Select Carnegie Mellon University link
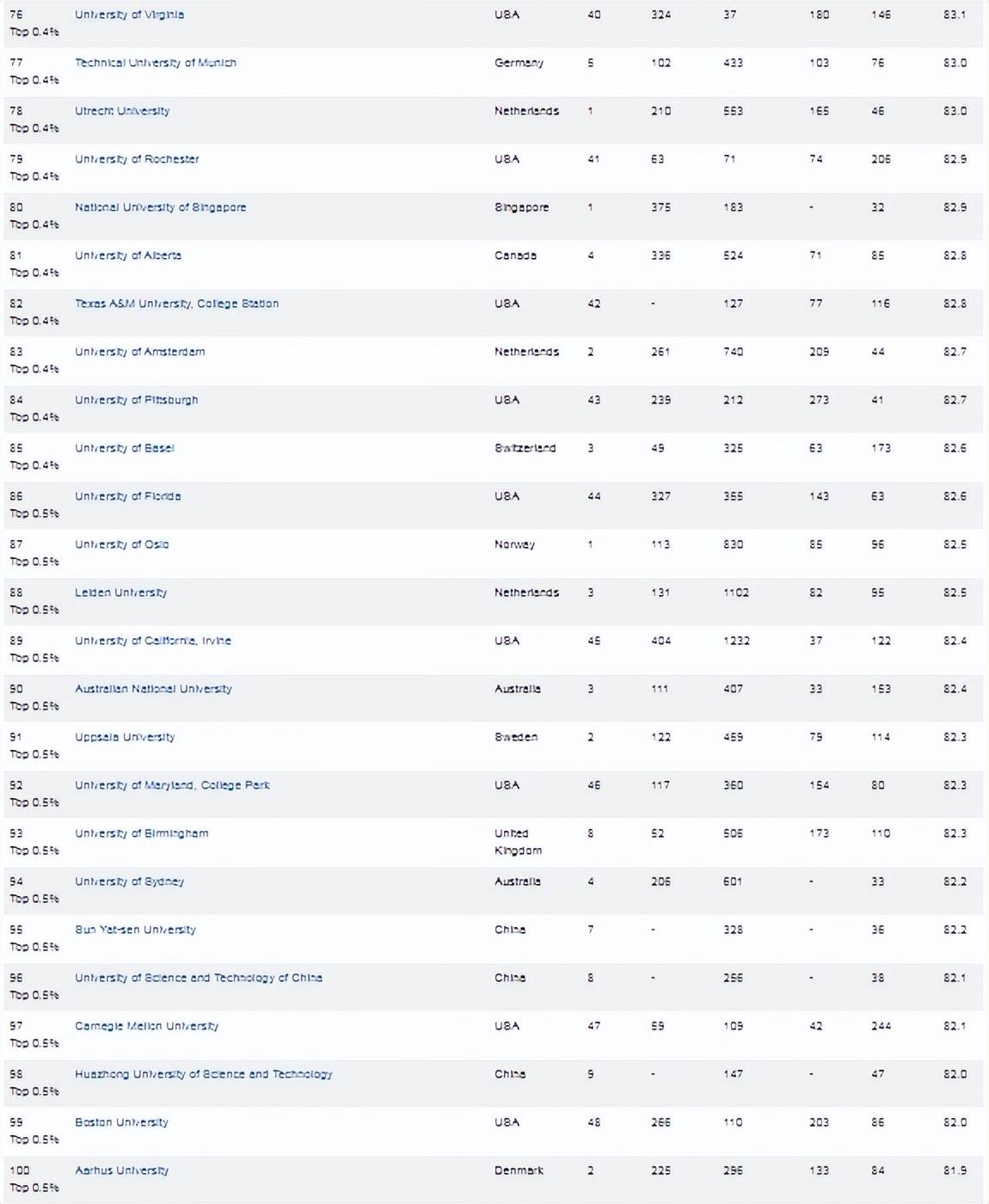The width and height of the screenshot is (989, 1204). 146,1026
